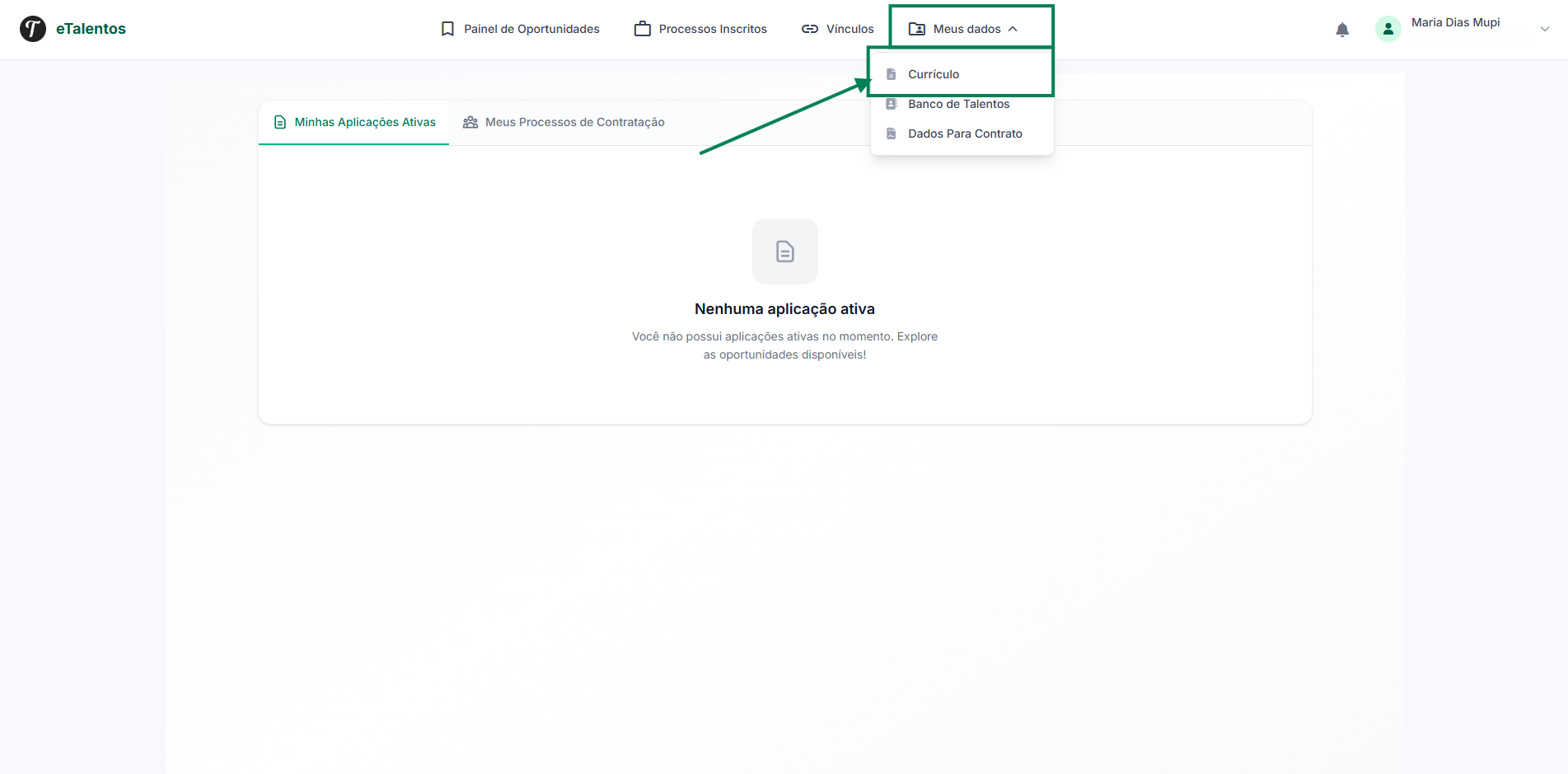Click the icon beside Banco de Talentos
This screenshot has height=774, width=1568.
891,104
